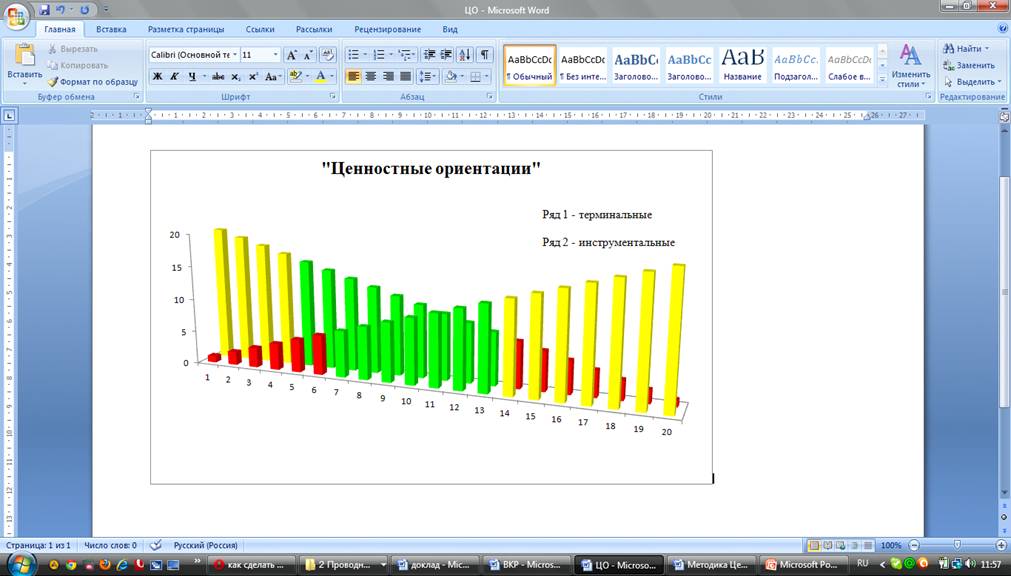Viewport: 1011px width, 576px height.
Task: Expand the Изменить стили menu
Action: click(910, 66)
